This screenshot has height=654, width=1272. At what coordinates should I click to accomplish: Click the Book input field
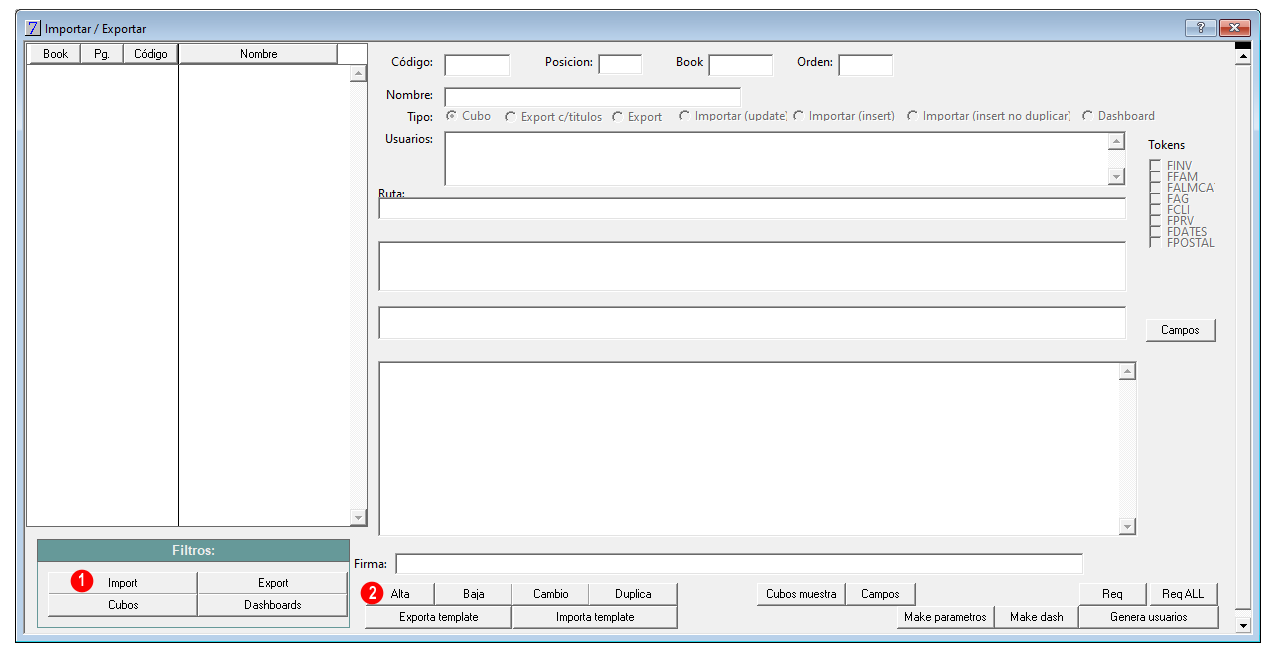pos(741,65)
